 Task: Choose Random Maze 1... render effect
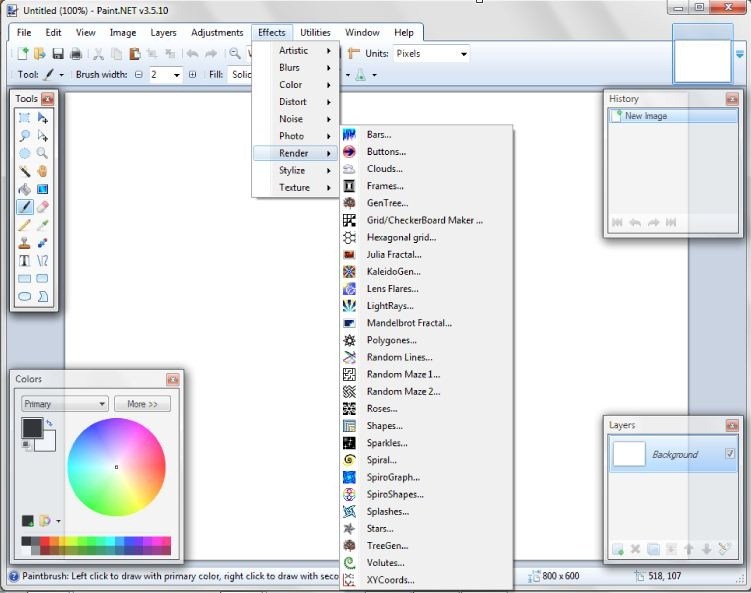(x=426, y=374)
